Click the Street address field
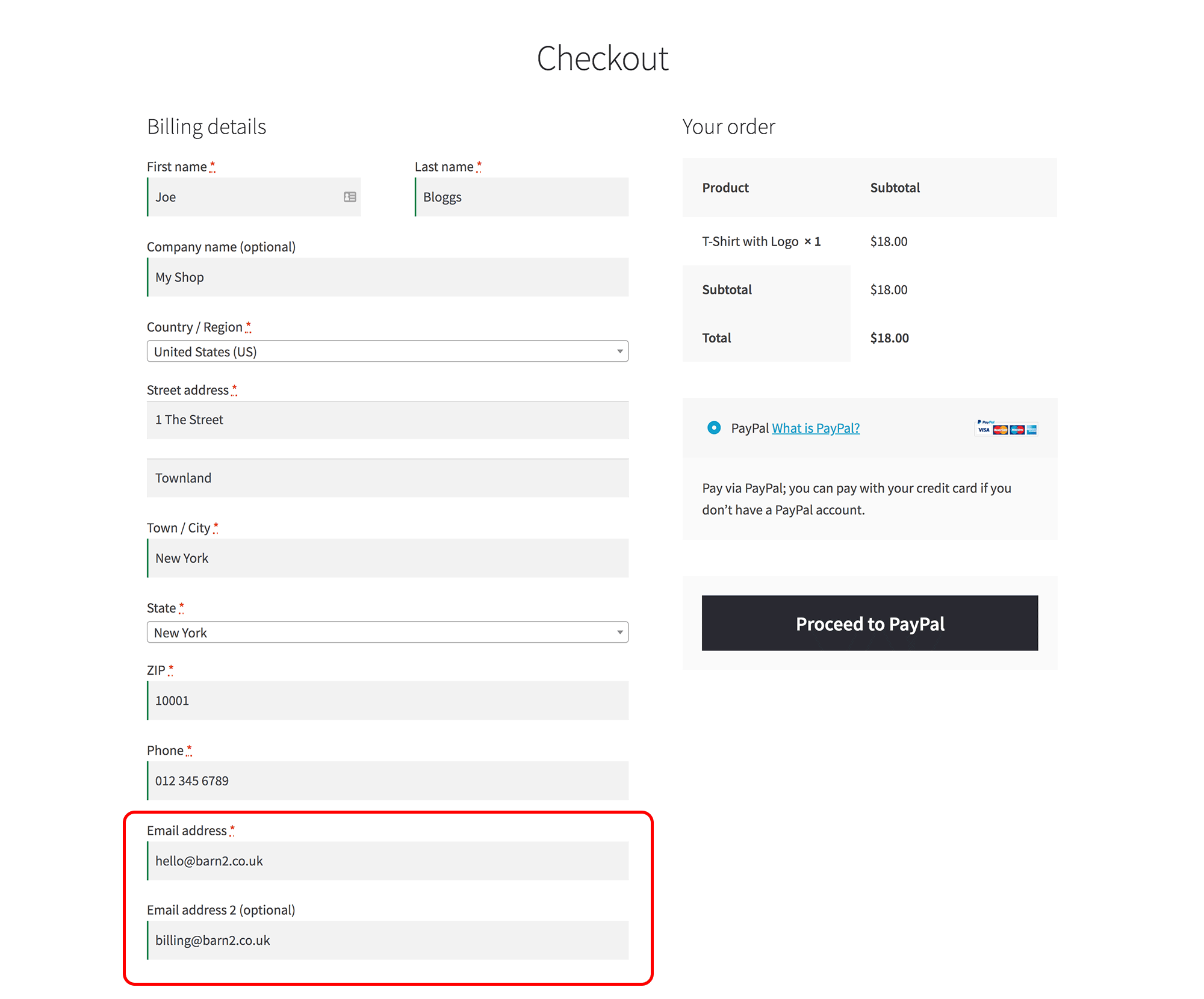Screen dimensions: 1204x999 pyautogui.click(x=388, y=420)
